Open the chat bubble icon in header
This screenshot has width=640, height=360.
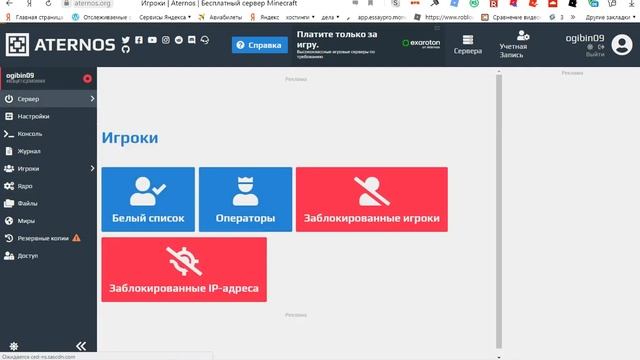(x=192, y=40)
